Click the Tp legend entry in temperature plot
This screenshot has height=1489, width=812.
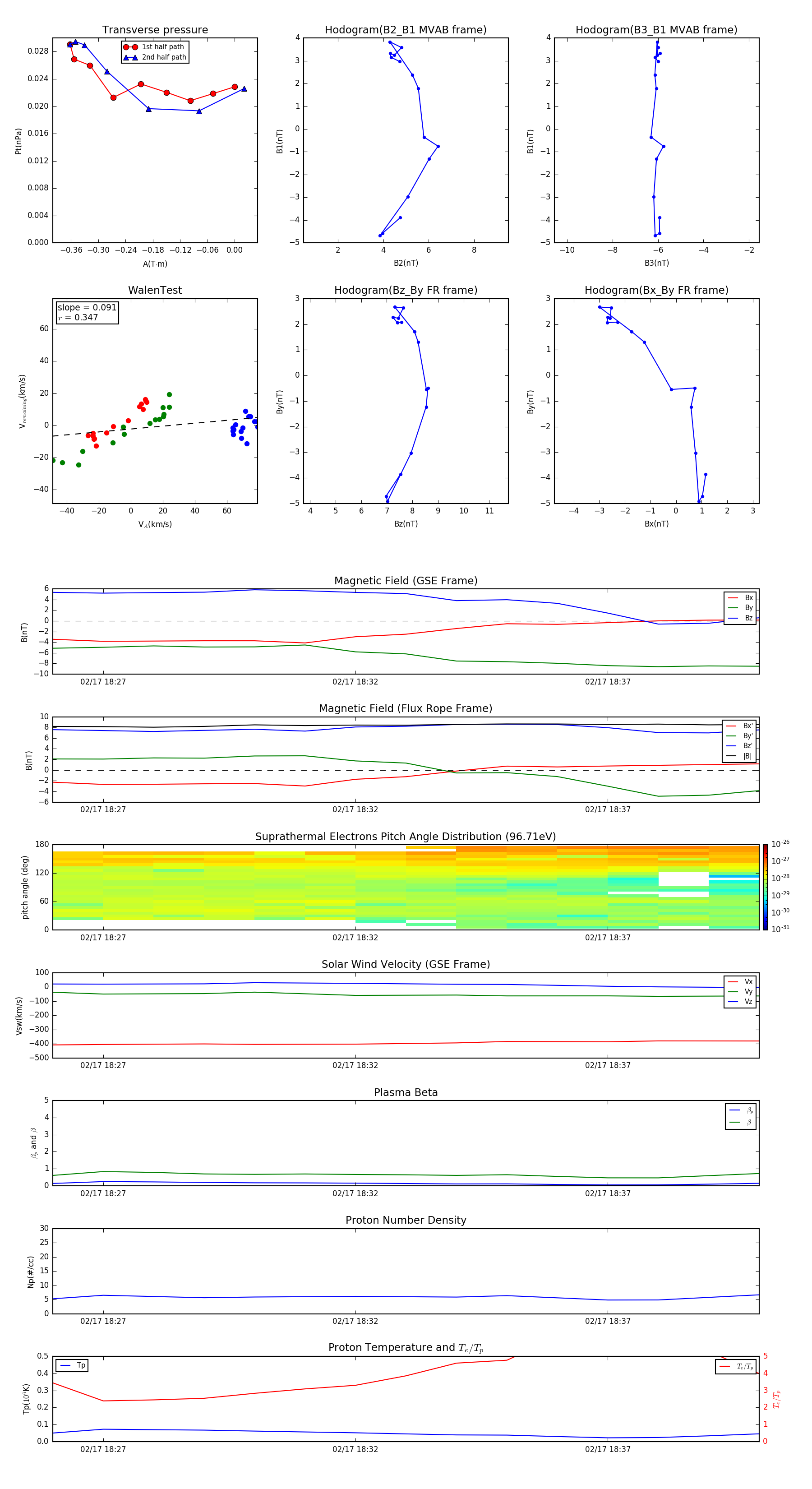pyautogui.click(x=72, y=1365)
